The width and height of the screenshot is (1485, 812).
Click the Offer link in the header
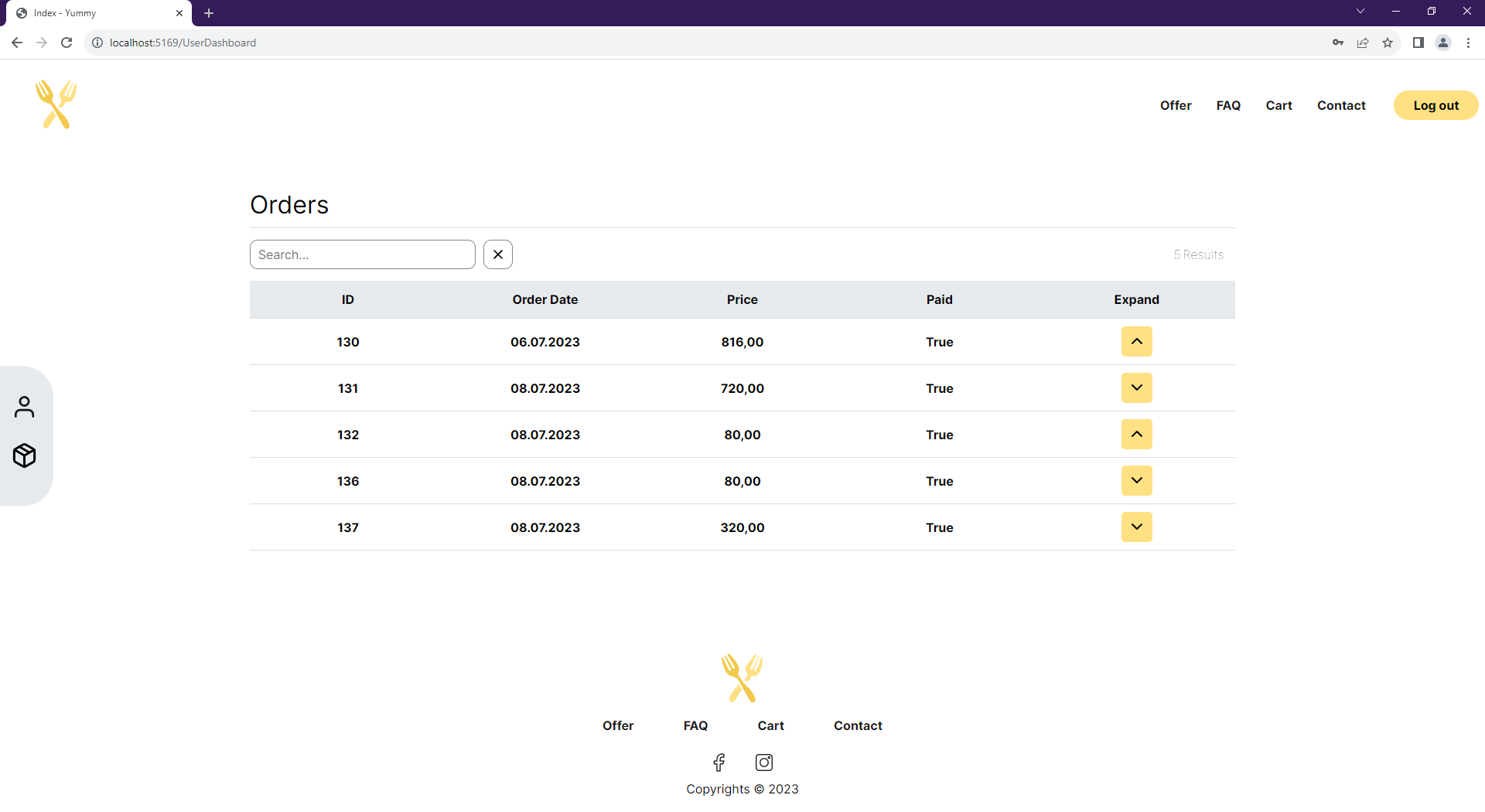point(1176,105)
